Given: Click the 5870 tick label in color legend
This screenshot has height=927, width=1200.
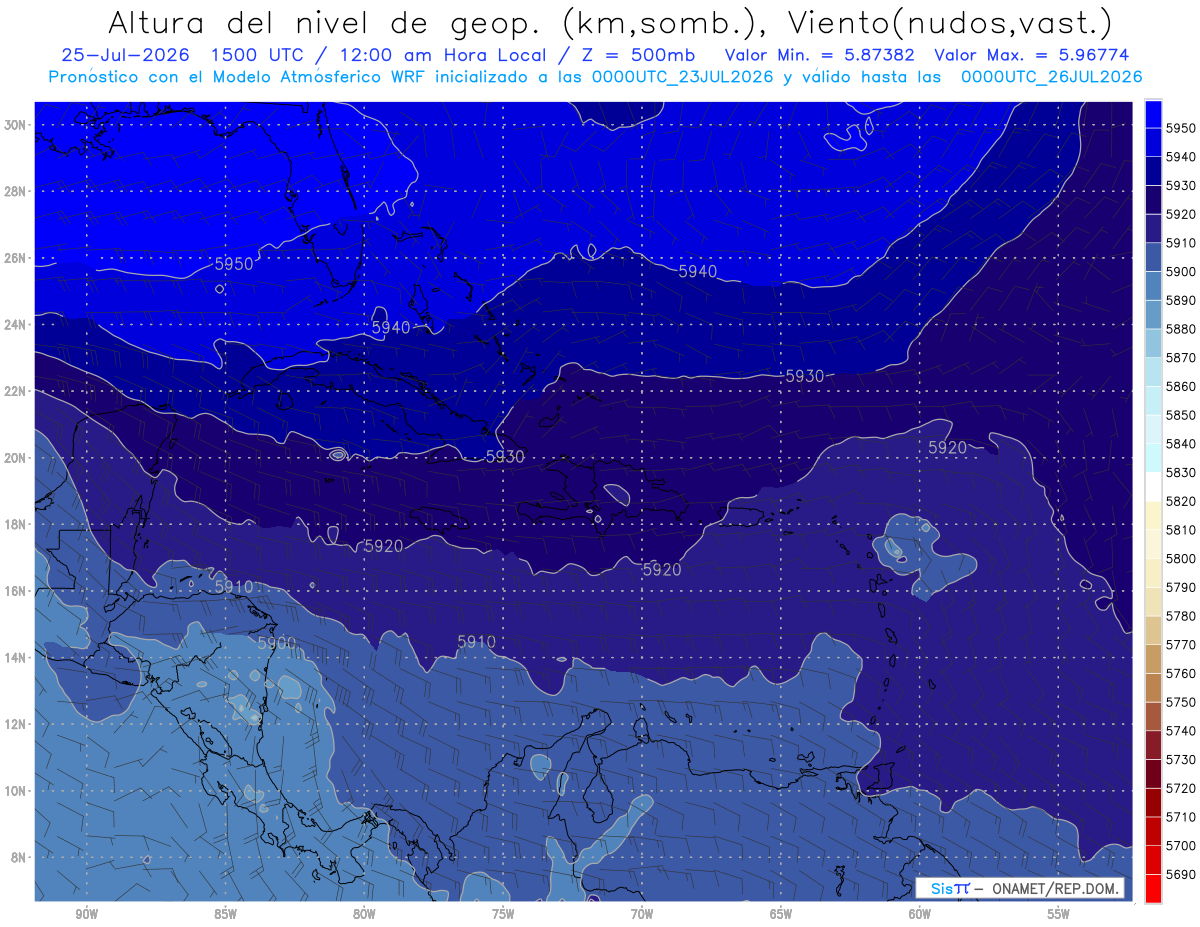Looking at the screenshot, I should click(1181, 357).
